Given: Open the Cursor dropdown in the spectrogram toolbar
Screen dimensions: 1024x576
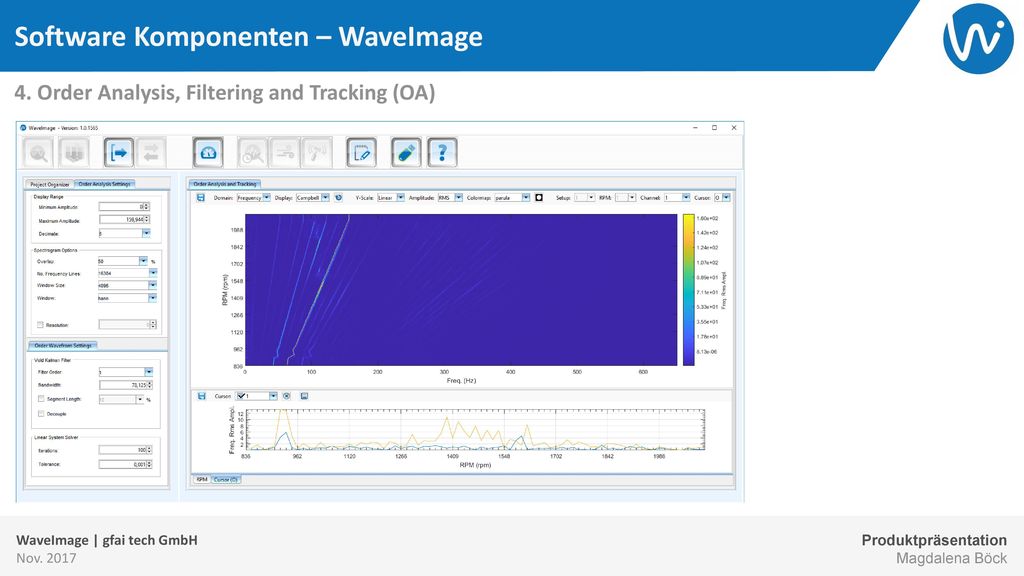Looking at the screenshot, I should 722,197.
